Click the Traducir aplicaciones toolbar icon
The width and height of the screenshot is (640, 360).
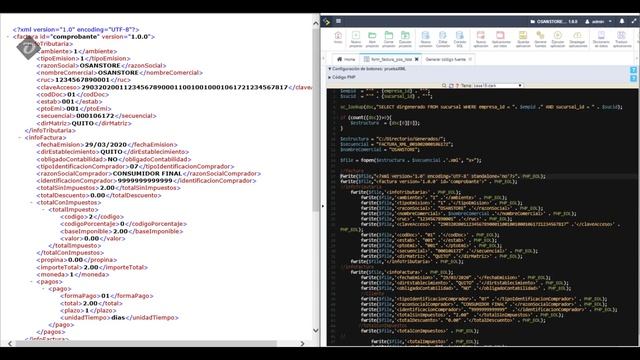click(621, 39)
